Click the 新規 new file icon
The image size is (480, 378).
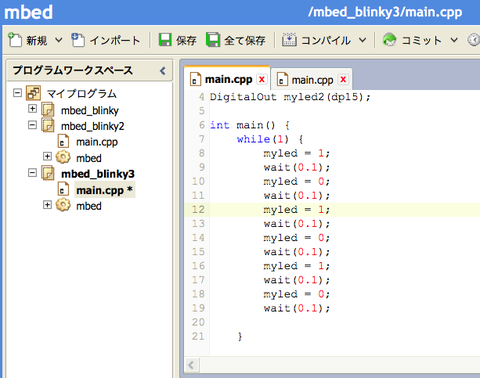tap(15, 40)
